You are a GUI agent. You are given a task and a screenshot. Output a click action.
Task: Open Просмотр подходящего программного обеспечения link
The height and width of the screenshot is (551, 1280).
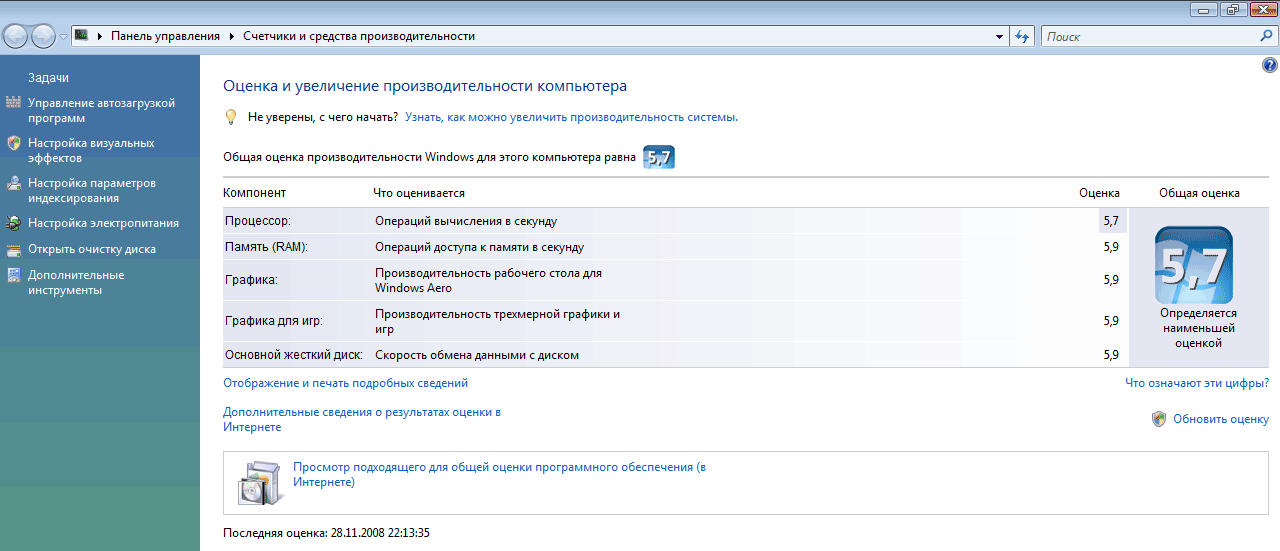tap(499, 474)
